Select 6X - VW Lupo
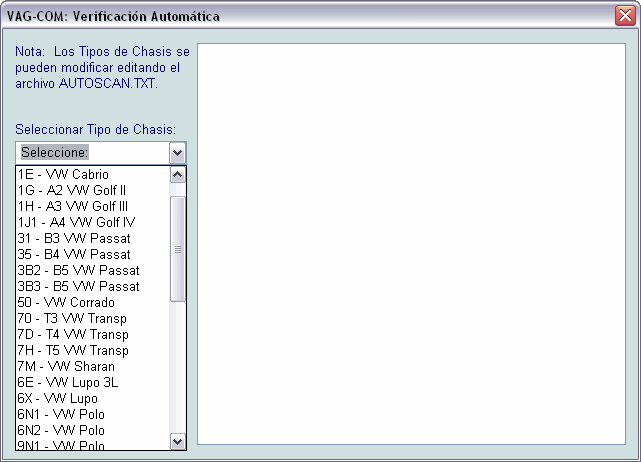The image size is (641, 462). 57,398
